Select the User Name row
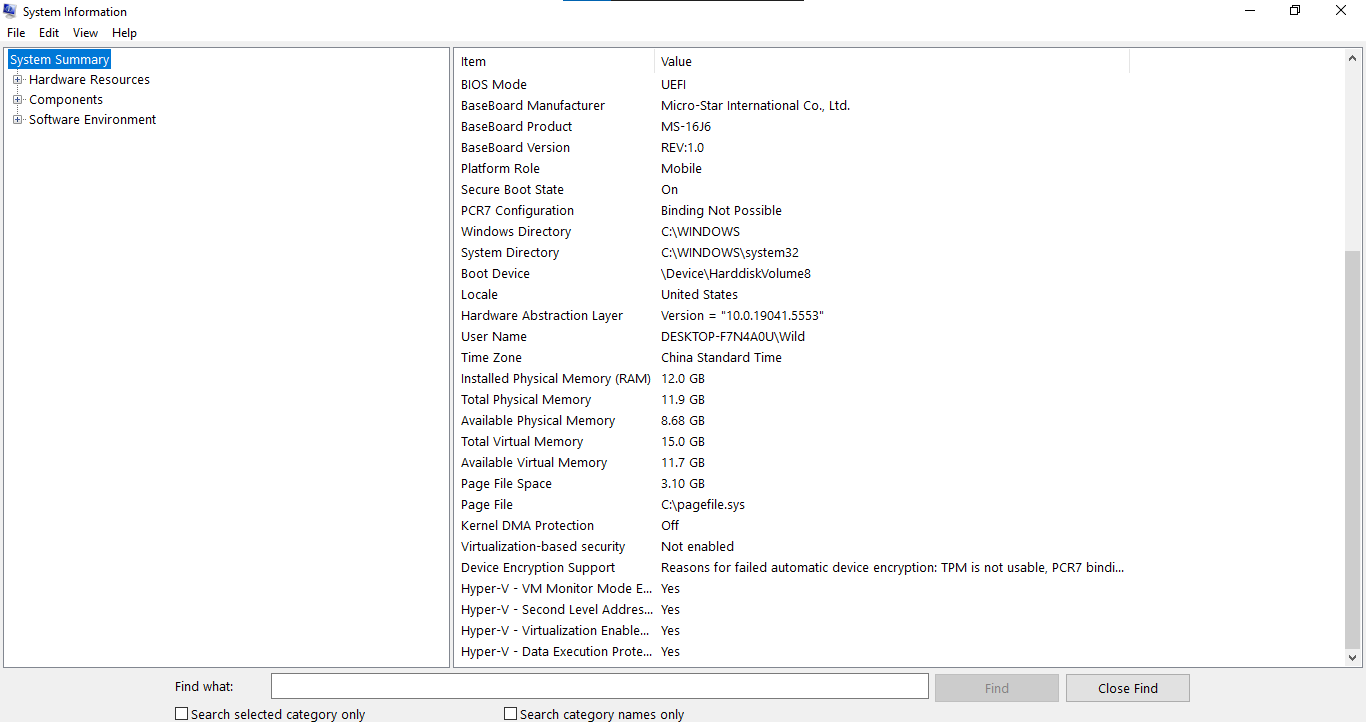The width and height of the screenshot is (1366, 722). click(x=792, y=337)
